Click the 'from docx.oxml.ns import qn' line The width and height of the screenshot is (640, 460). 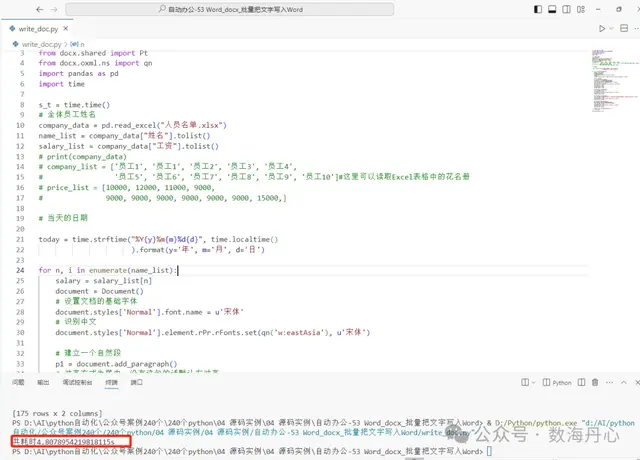96,63
